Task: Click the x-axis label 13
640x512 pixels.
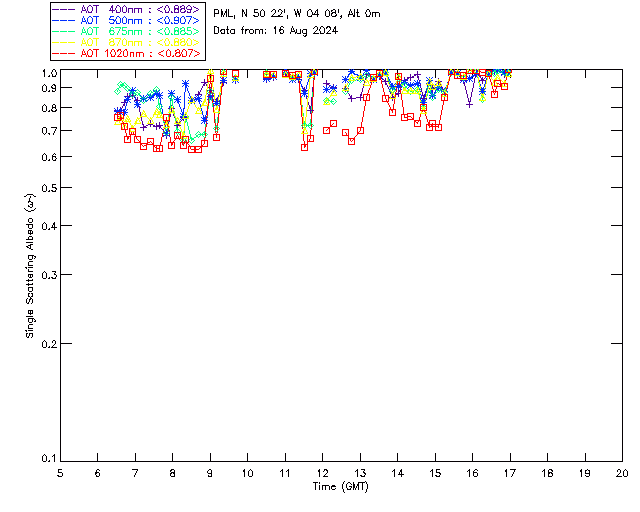Action: tap(360, 473)
